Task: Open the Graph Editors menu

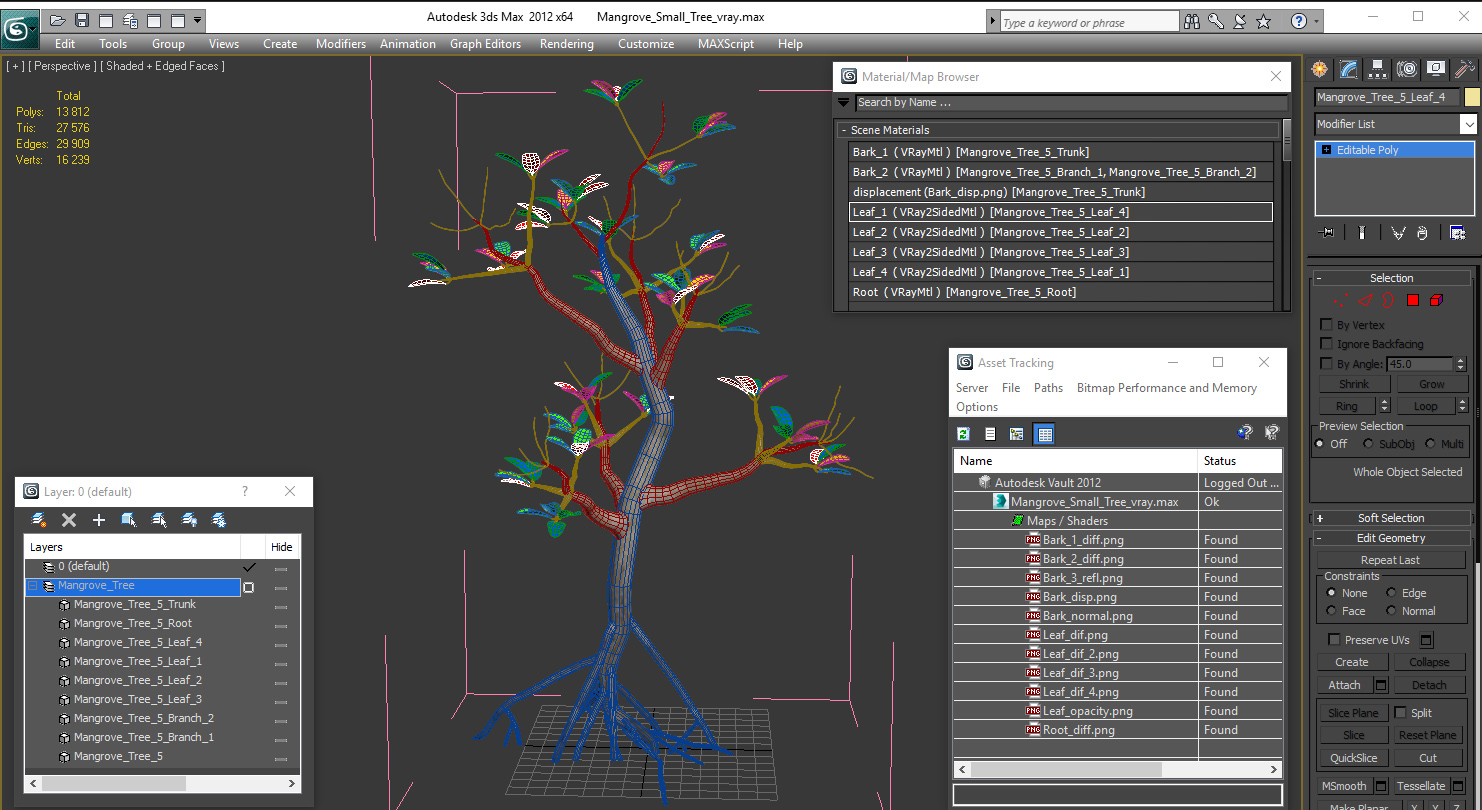Action: pyautogui.click(x=485, y=44)
